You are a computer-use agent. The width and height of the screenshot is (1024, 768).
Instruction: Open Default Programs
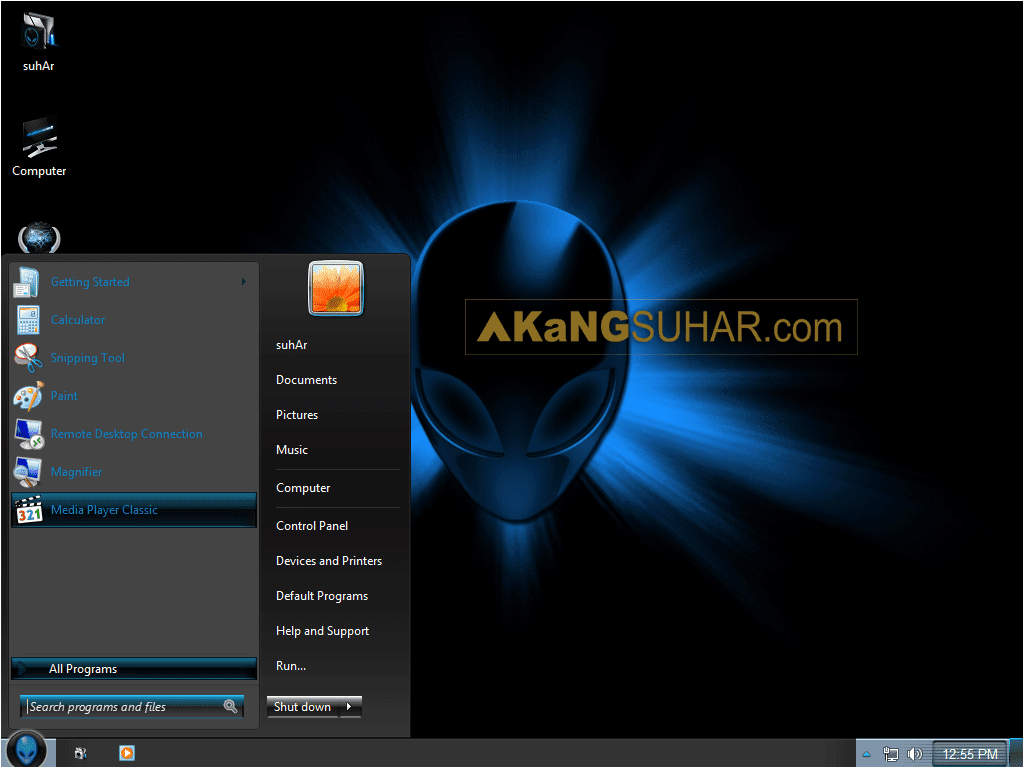tap(322, 596)
